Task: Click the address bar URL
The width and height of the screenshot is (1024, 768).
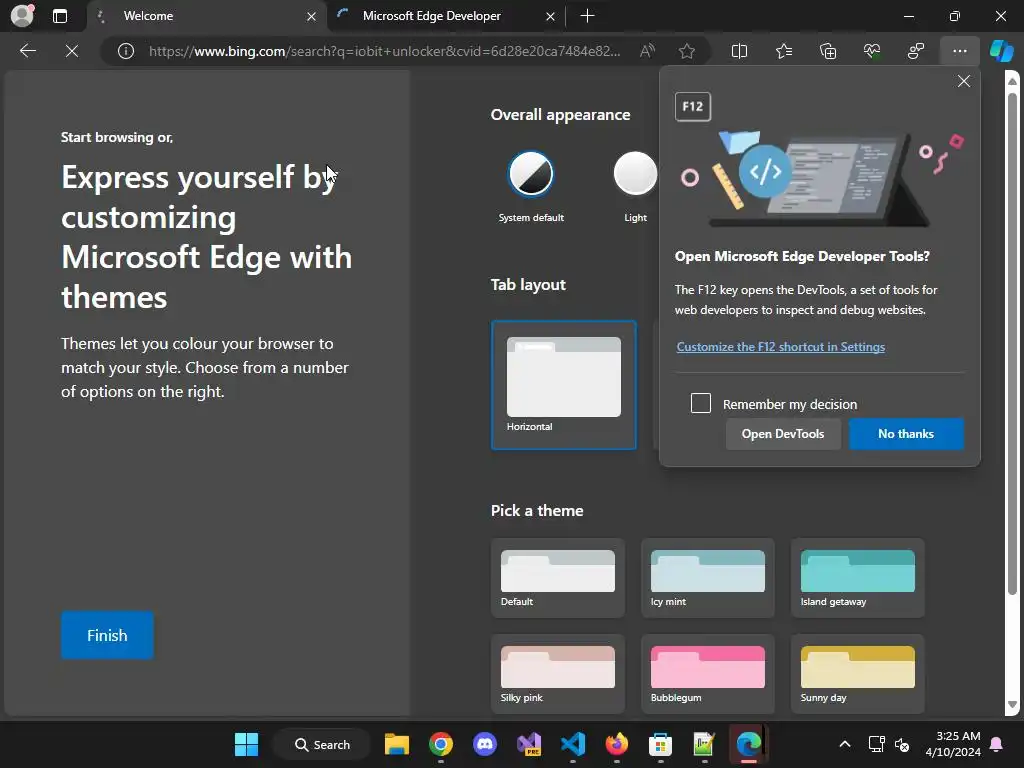Action: (384, 51)
